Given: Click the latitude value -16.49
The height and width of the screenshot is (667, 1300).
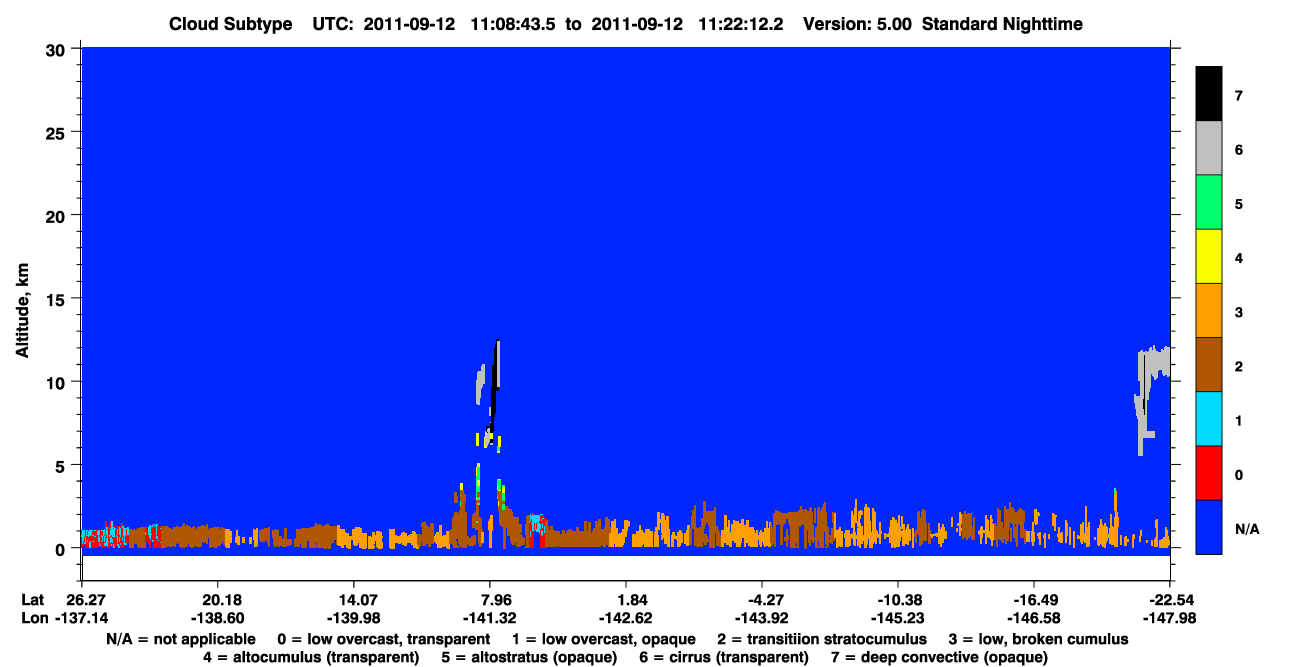Looking at the screenshot, I should [1034, 600].
